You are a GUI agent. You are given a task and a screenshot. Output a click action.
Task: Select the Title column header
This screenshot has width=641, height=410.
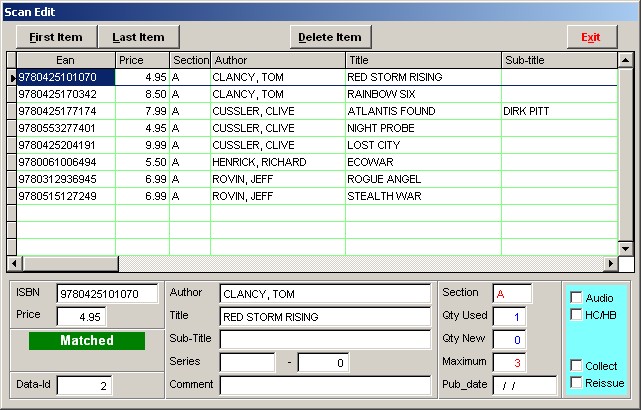click(424, 60)
